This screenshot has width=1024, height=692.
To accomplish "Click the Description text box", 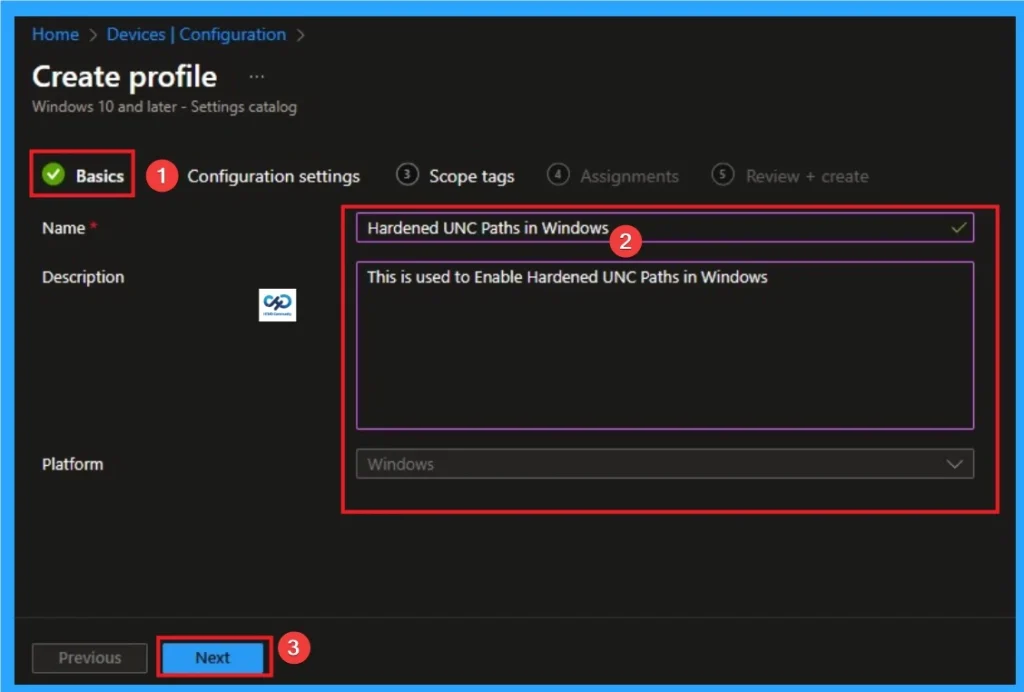I will click(665, 345).
